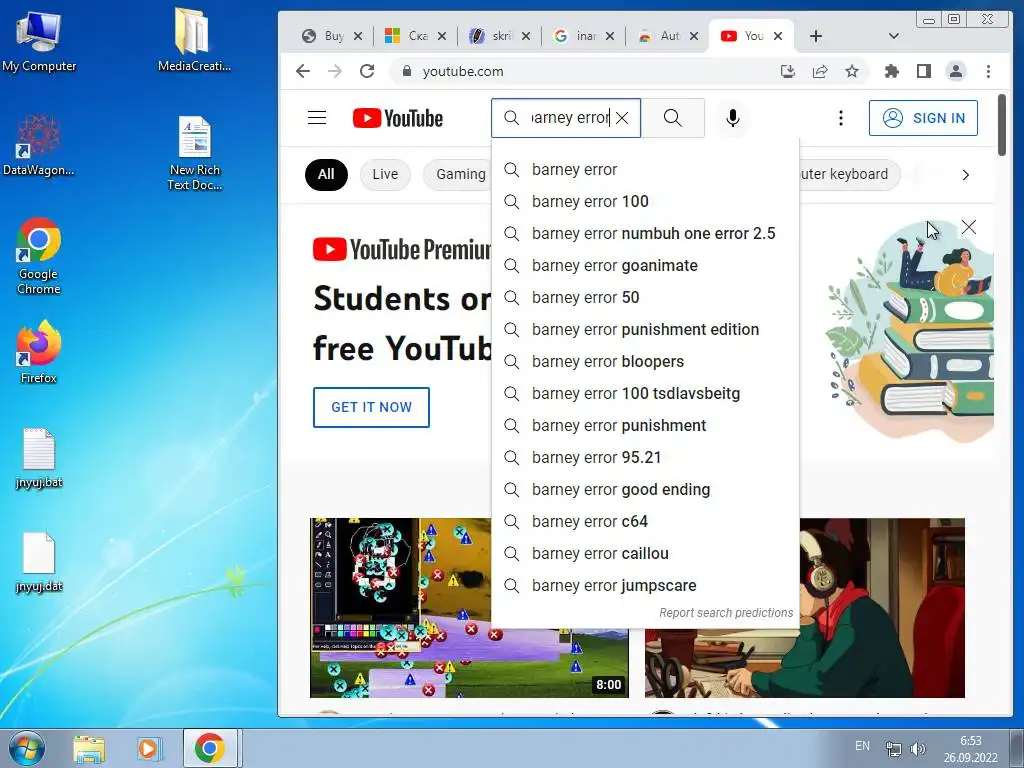The height and width of the screenshot is (768, 1024).
Task: Open Chrome extensions puzzle icon
Action: coord(891,71)
